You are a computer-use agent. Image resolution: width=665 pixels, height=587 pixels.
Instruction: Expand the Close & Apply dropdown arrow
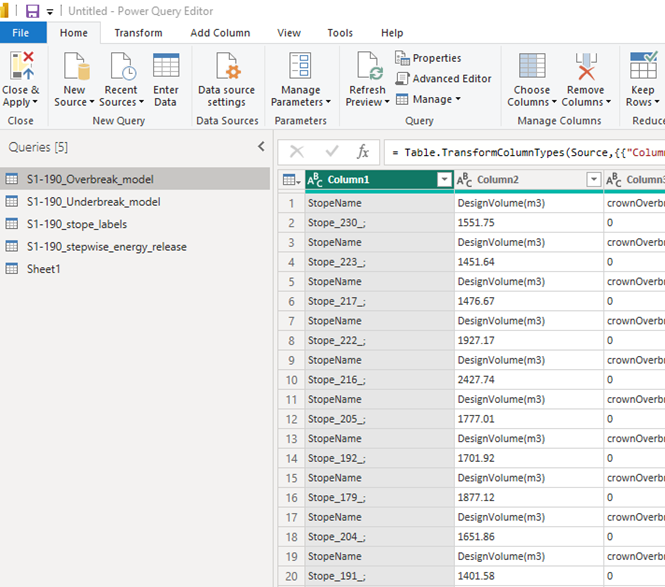35,102
